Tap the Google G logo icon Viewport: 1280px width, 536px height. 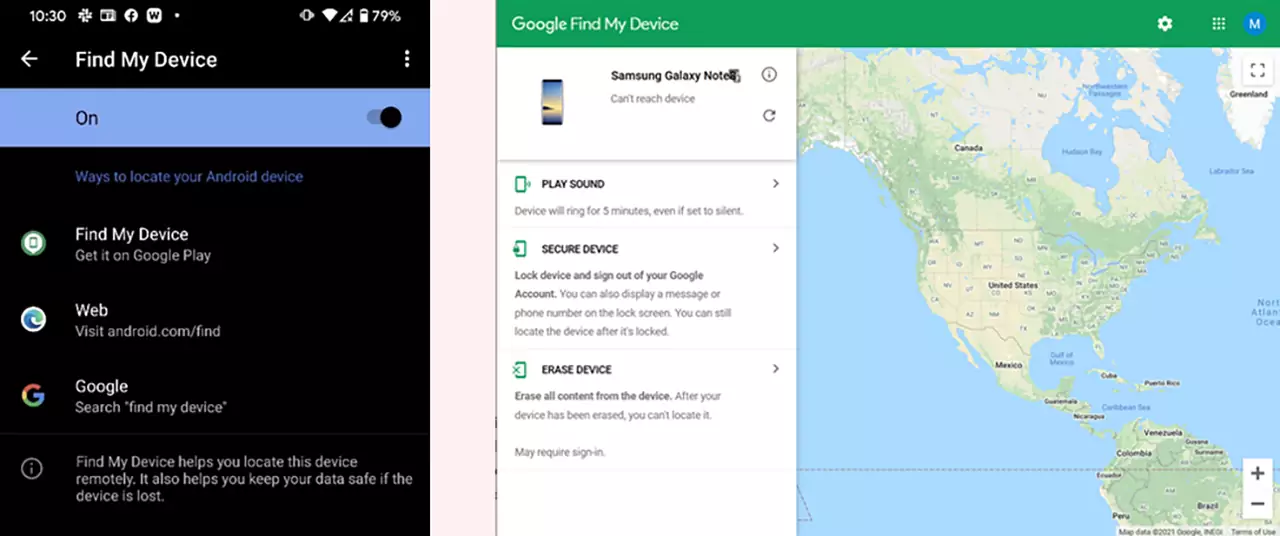[x=33, y=395]
